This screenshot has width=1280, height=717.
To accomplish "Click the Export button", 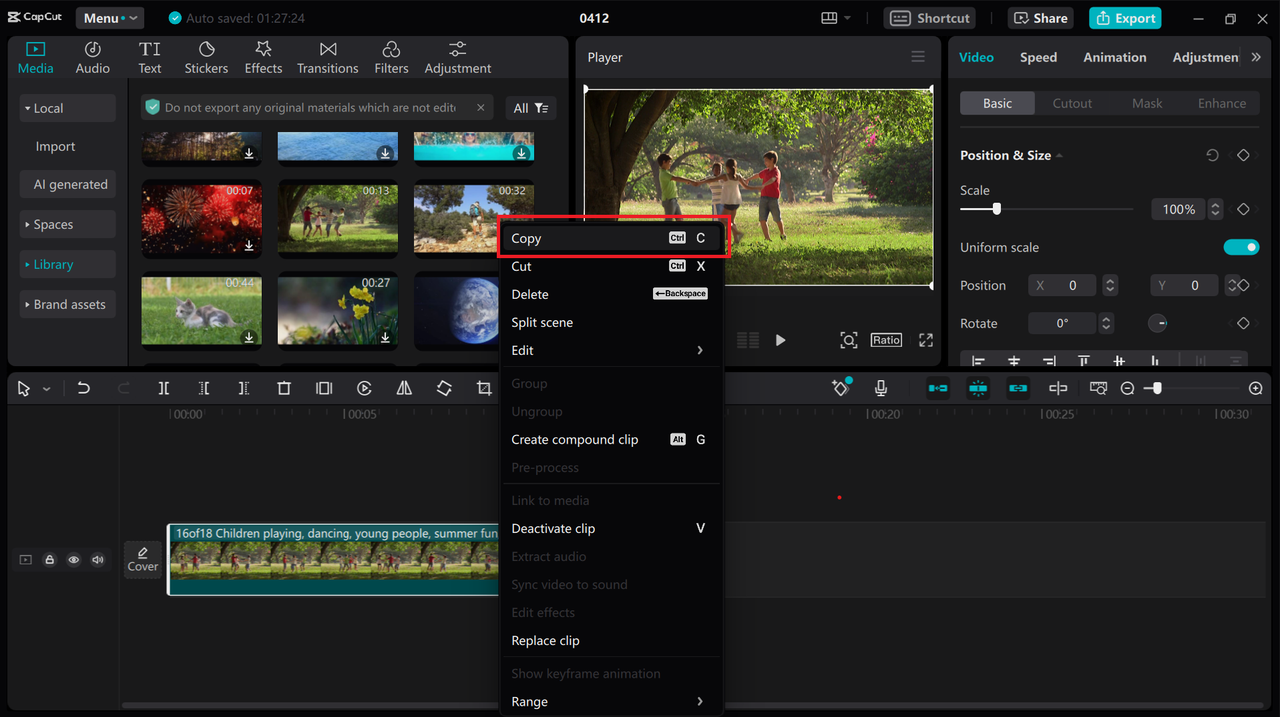I will (1125, 18).
